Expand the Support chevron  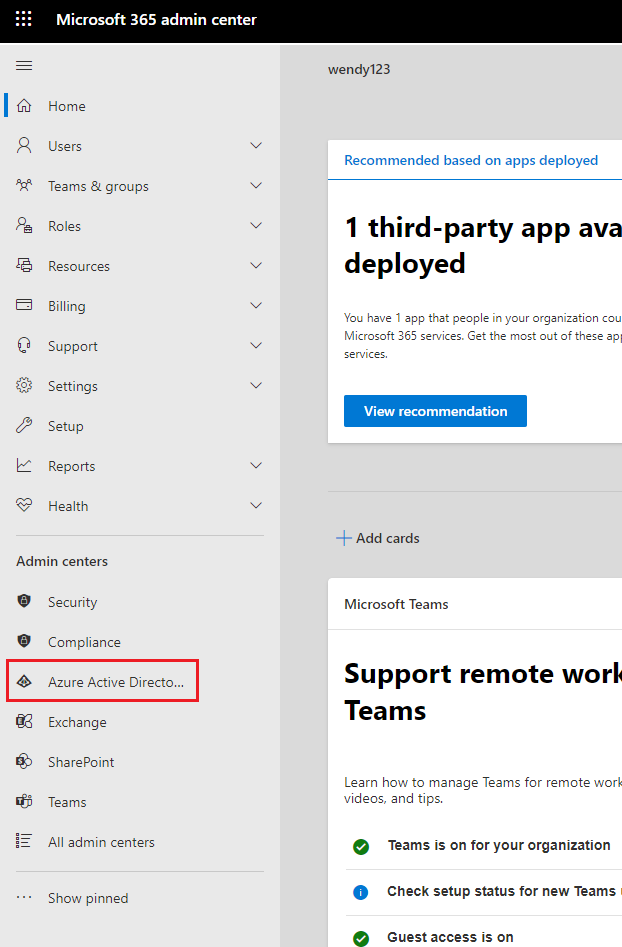pos(256,345)
